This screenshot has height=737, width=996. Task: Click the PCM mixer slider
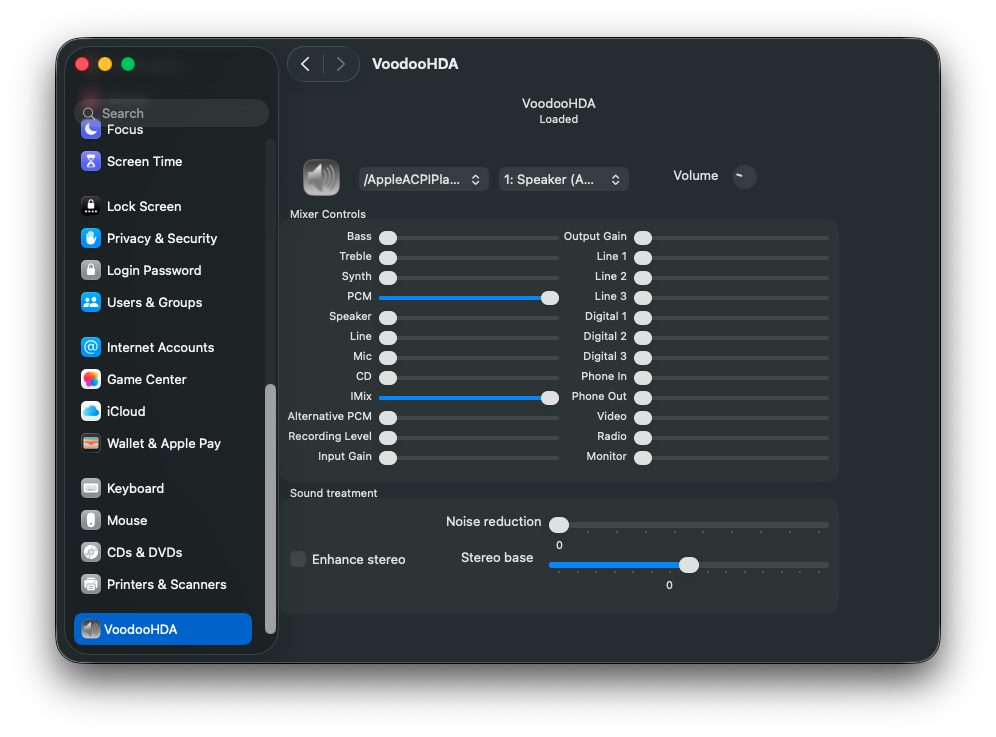point(469,297)
